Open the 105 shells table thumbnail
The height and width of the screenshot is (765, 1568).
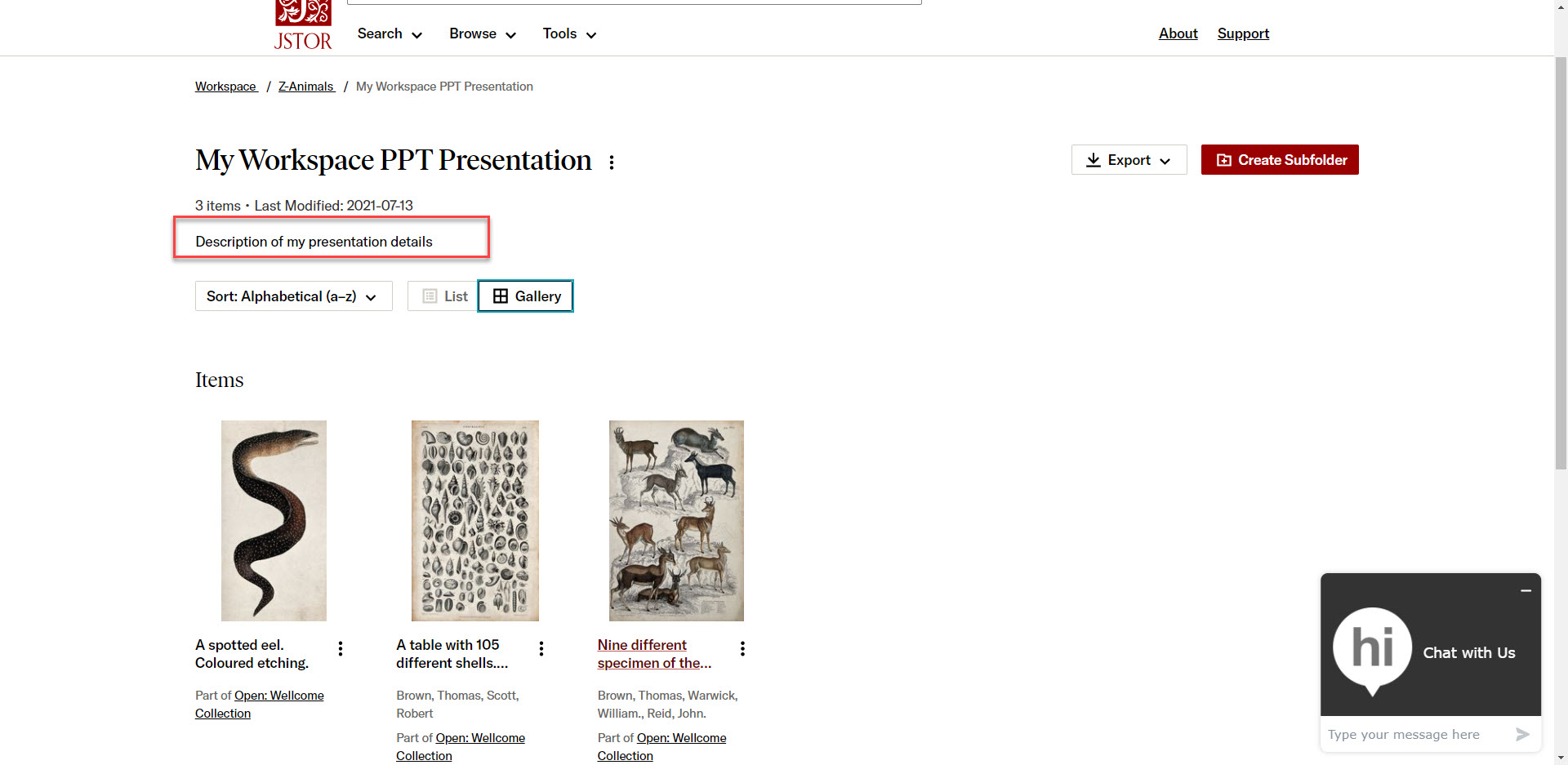(475, 521)
